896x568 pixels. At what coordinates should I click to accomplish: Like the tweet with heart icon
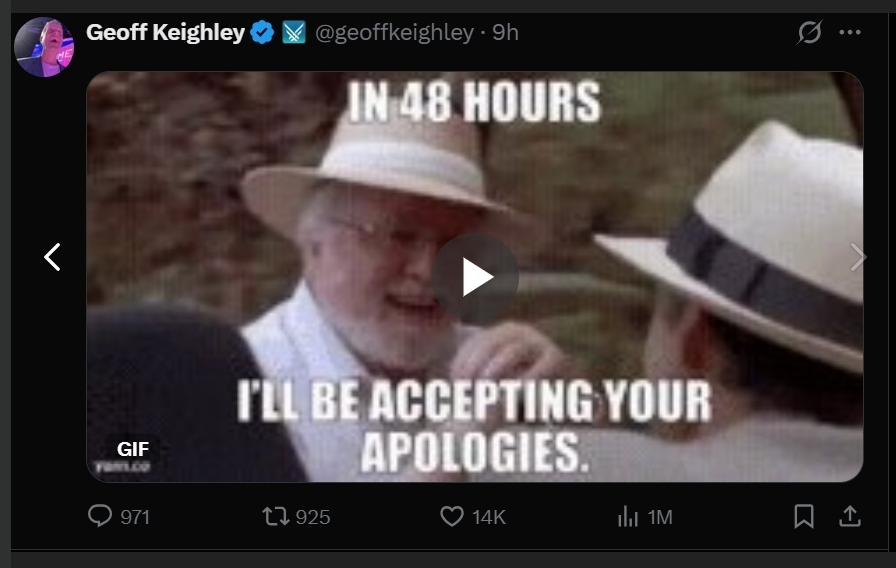[451, 517]
